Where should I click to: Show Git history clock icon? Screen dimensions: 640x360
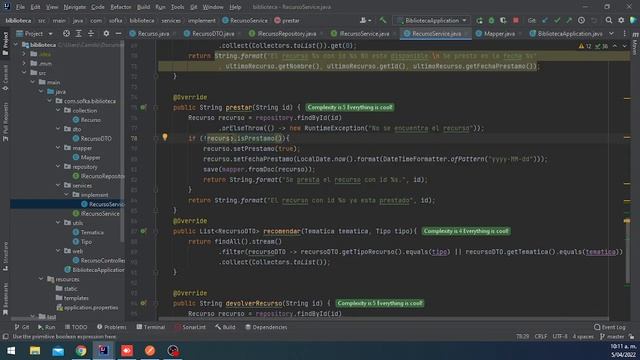581,20
